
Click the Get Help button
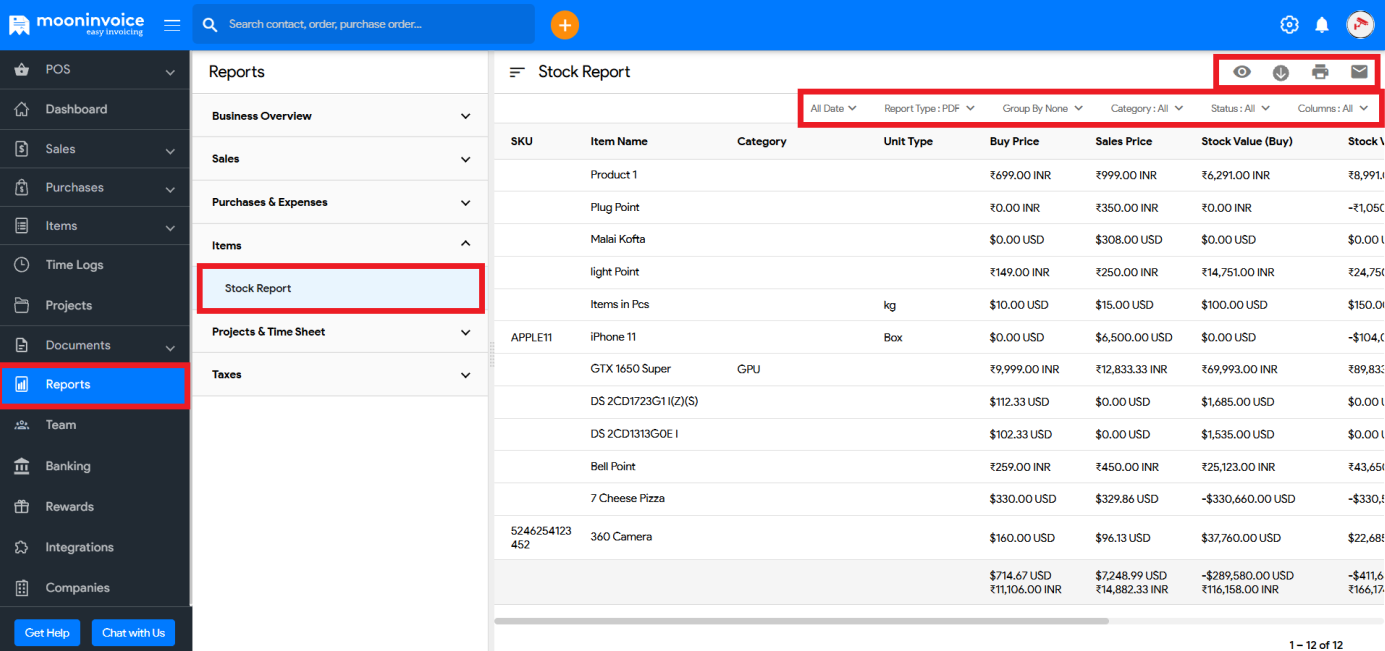click(x=47, y=633)
